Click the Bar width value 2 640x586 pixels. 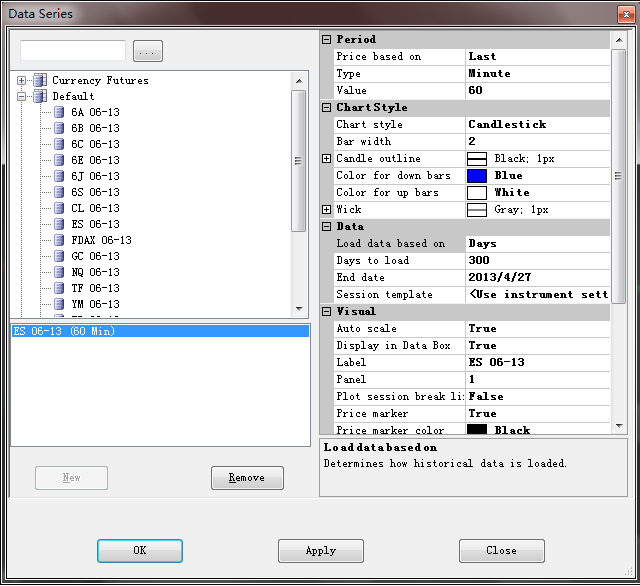click(x=538, y=141)
